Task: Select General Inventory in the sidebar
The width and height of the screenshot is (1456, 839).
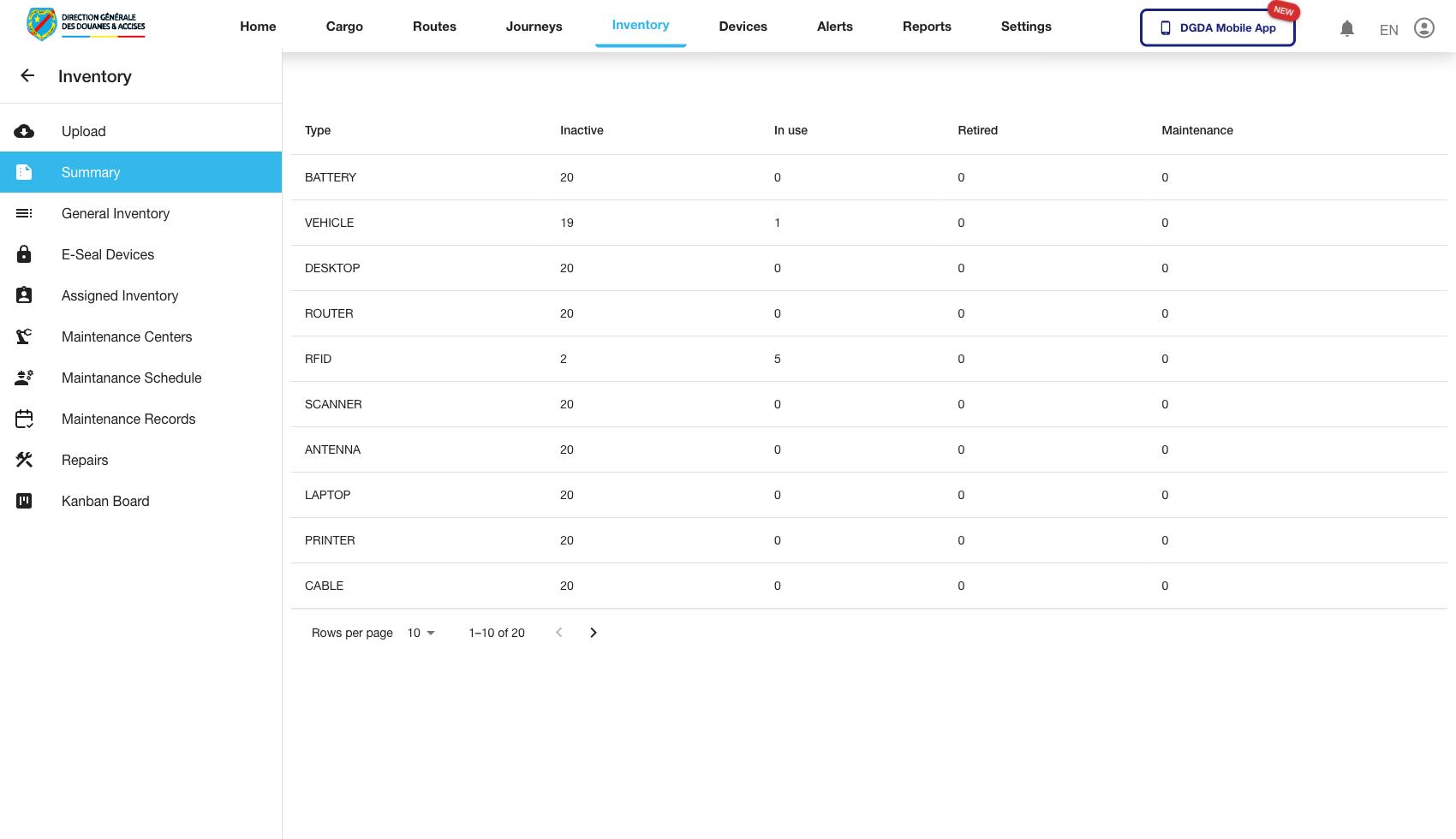Action: click(116, 213)
